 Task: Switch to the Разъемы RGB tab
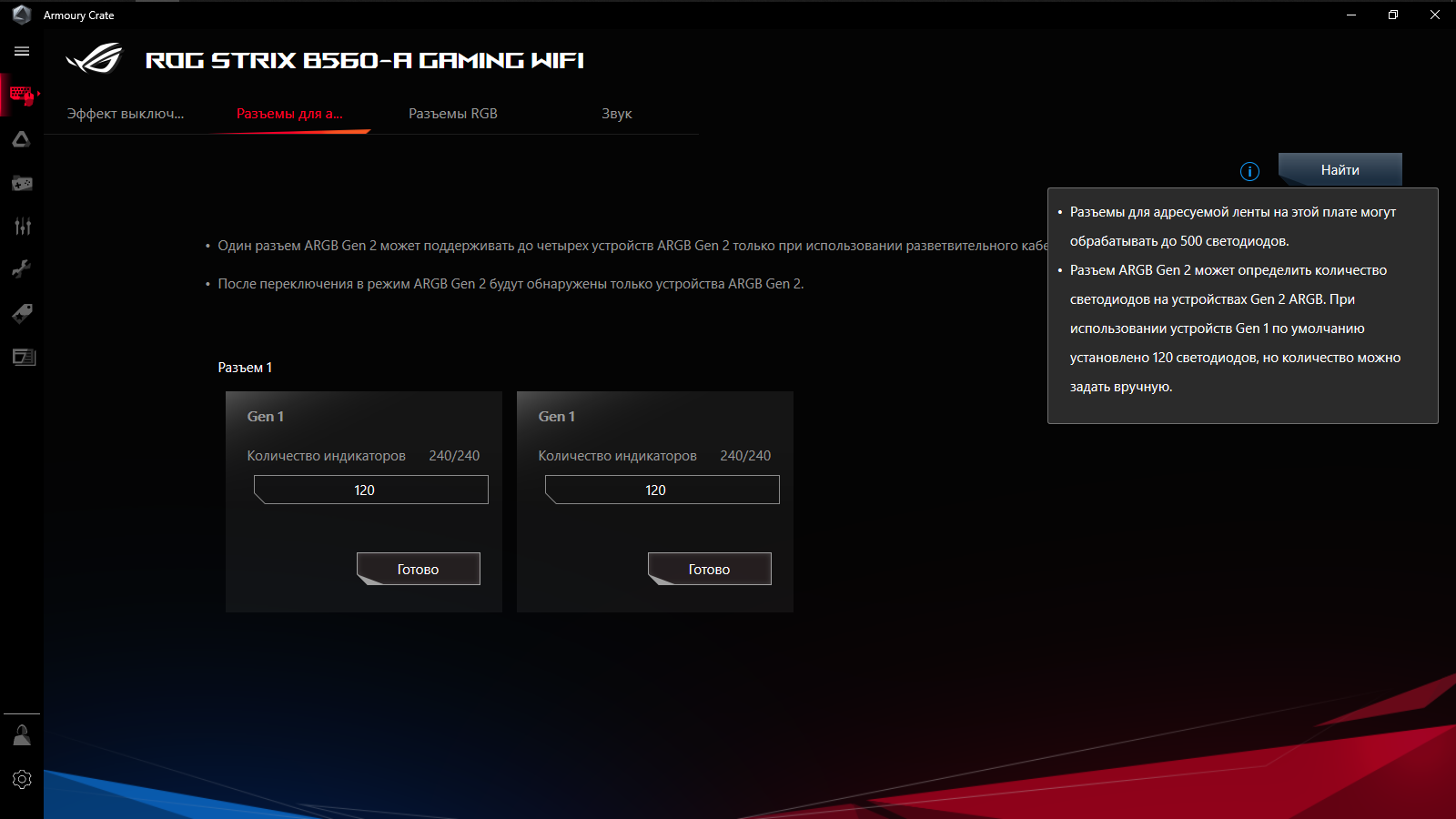pyautogui.click(x=453, y=114)
